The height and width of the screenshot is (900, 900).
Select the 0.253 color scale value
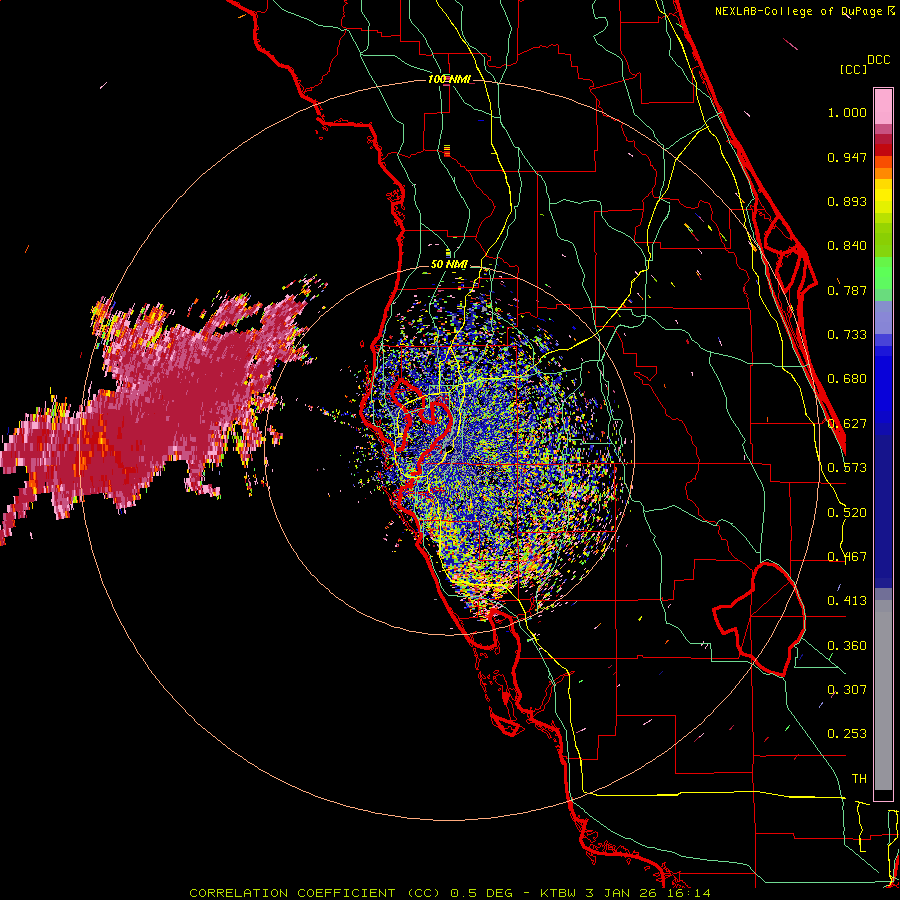(x=847, y=734)
